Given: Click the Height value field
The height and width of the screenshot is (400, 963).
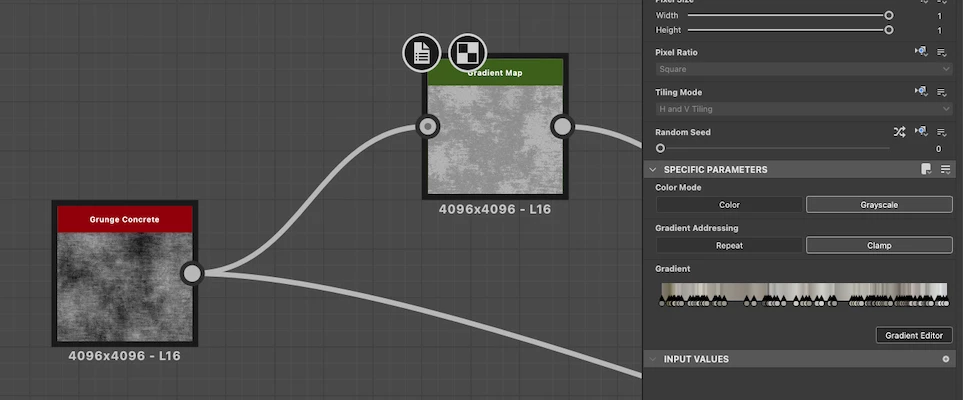Looking at the screenshot, I should click(x=939, y=30).
